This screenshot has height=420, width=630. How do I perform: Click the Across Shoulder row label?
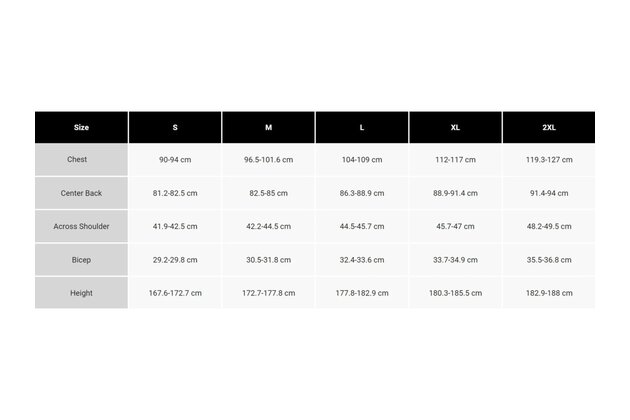[81, 226]
